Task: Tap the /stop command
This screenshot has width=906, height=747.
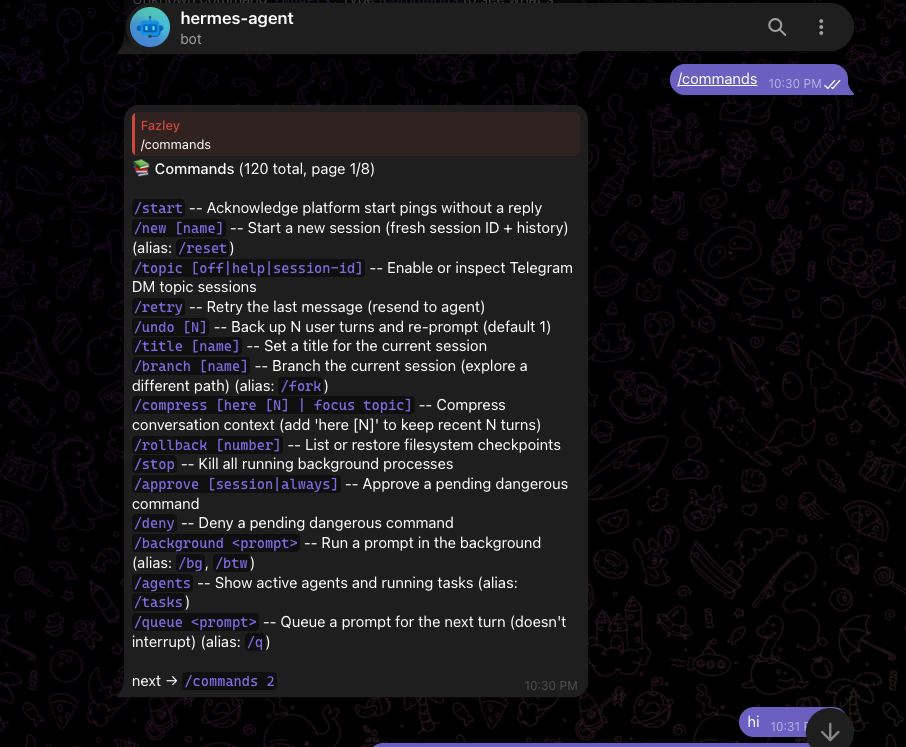Action: tap(154, 464)
